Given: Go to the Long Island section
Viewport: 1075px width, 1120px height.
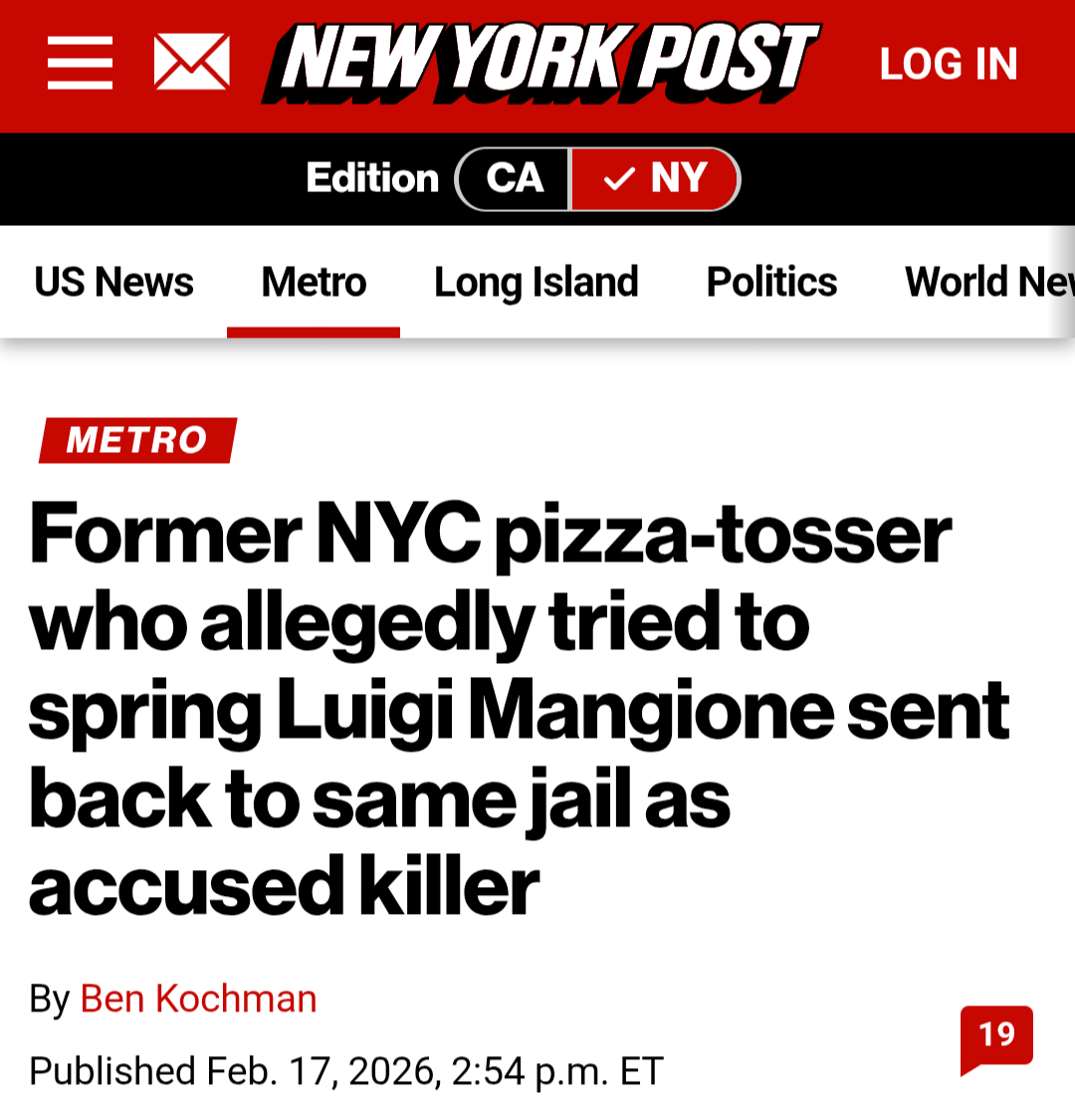Looking at the screenshot, I should (537, 283).
